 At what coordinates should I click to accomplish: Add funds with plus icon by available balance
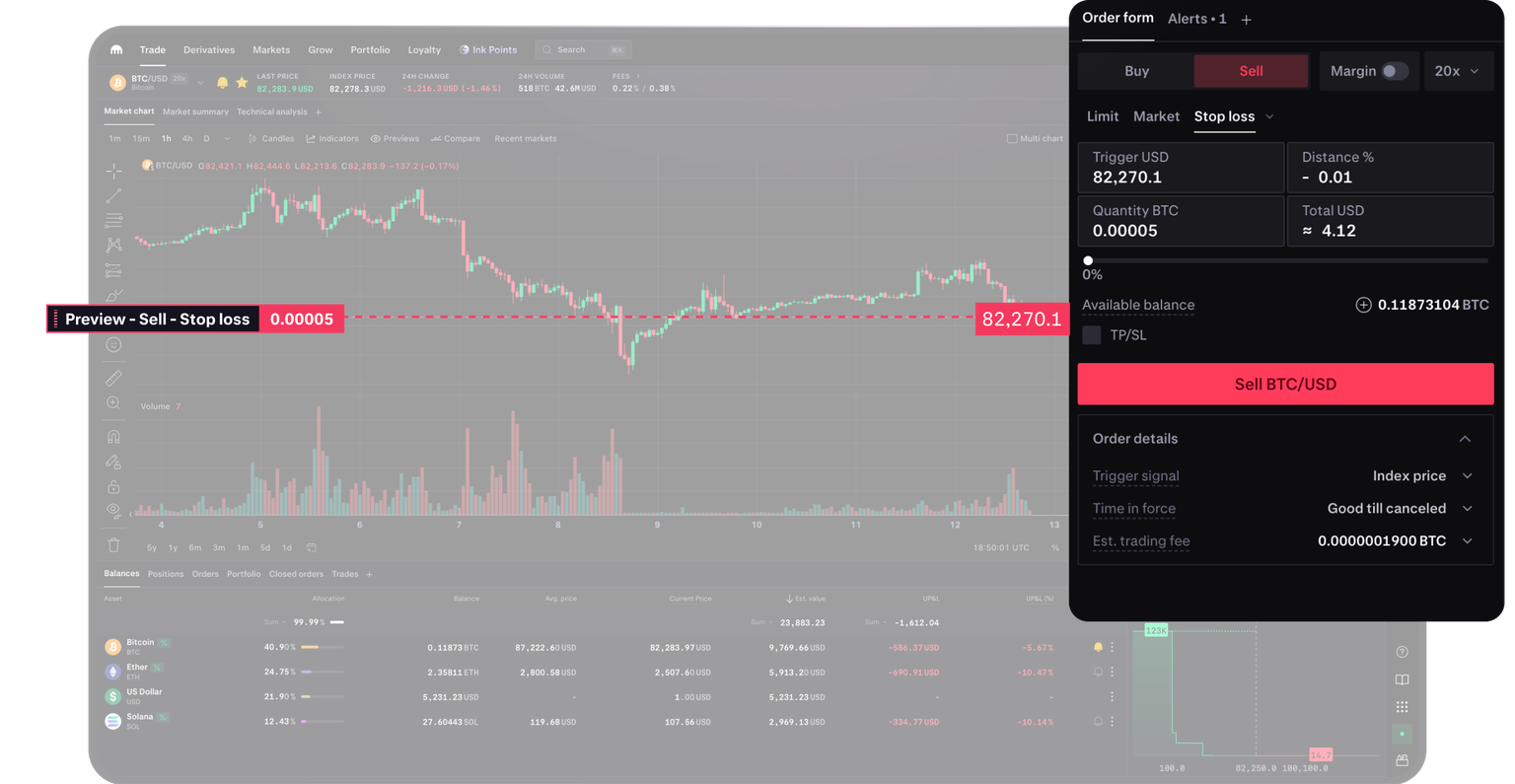(x=1363, y=305)
